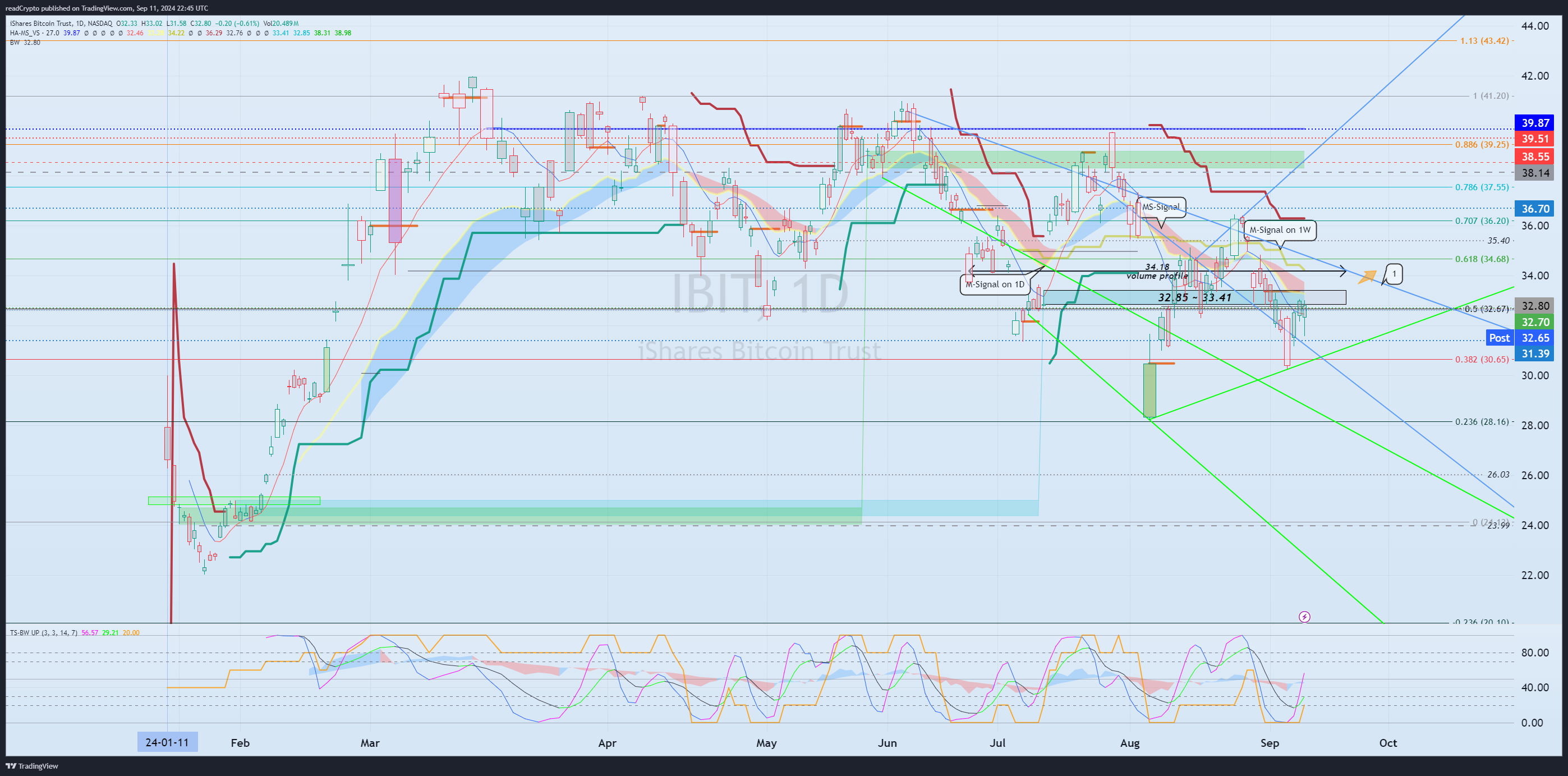The height and width of the screenshot is (776, 1568).
Task: Click the 0.618 (34.68) Fibonacci label
Action: coord(1482,259)
